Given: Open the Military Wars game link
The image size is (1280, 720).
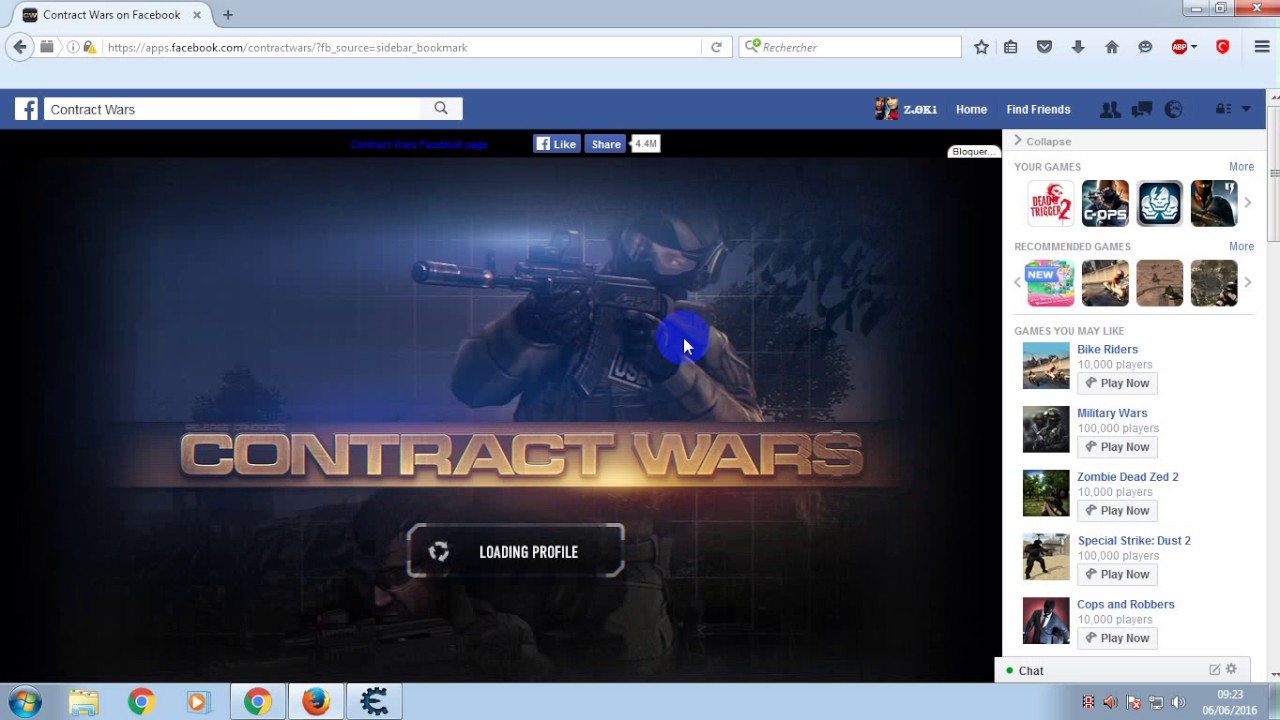Looking at the screenshot, I should pyautogui.click(x=1112, y=413).
